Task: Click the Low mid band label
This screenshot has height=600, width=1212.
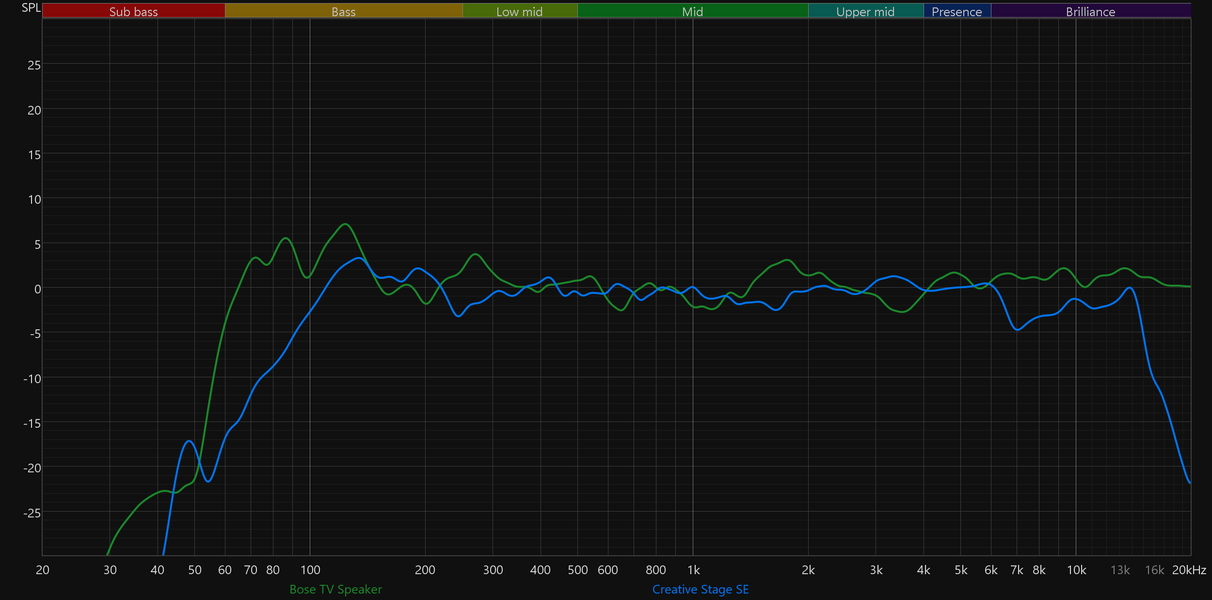Action: click(520, 12)
